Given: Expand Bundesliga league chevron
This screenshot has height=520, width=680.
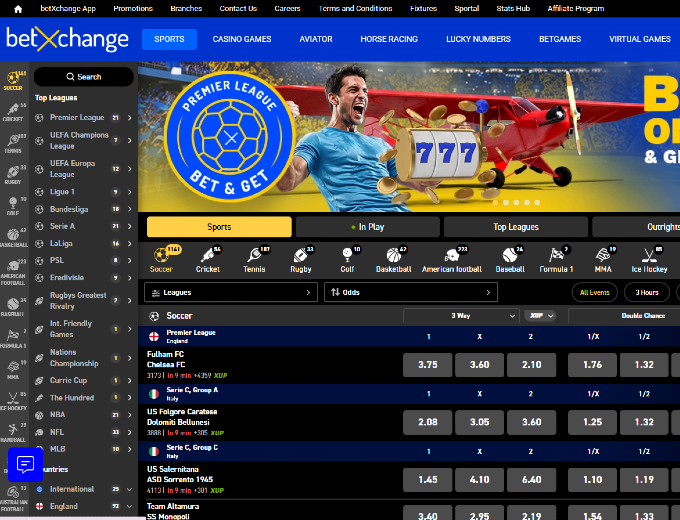Looking at the screenshot, I should (x=129, y=209).
